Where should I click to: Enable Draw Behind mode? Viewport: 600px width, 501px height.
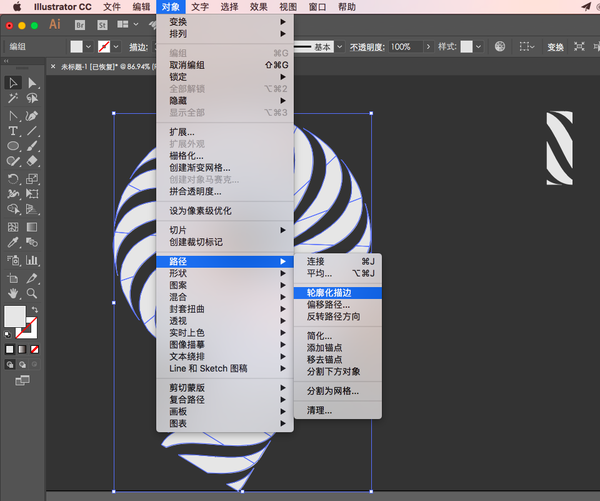pos(22,364)
